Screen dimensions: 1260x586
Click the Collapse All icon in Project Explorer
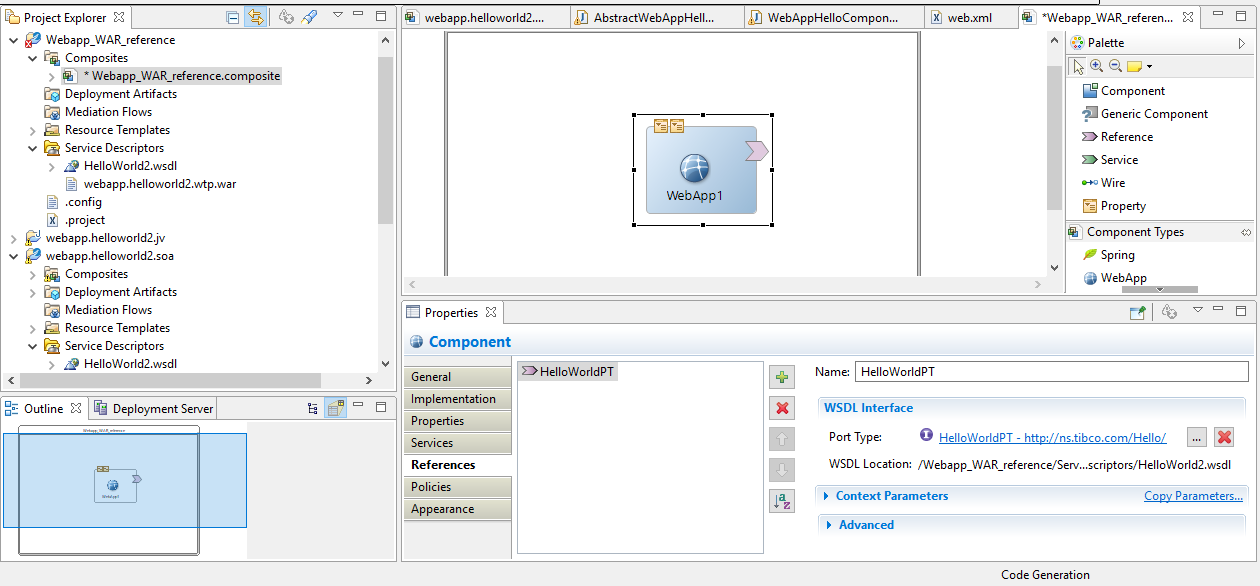[233, 17]
